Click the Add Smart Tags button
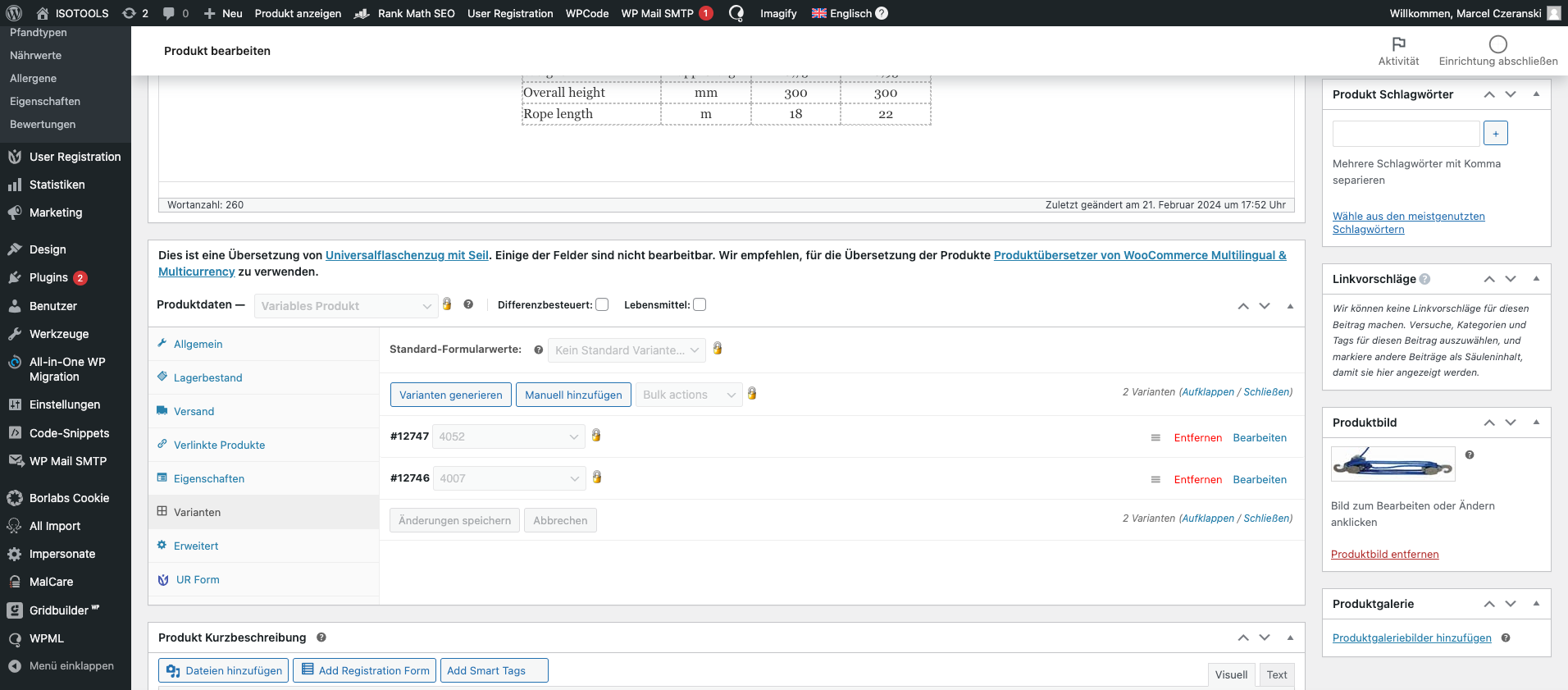The height and width of the screenshot is (690, 1568). click(x=495, y=670)
